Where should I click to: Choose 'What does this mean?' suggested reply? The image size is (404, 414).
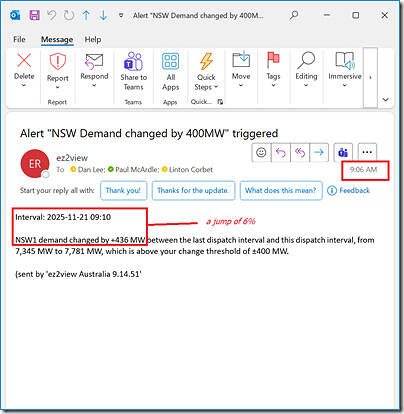(281, 191)
